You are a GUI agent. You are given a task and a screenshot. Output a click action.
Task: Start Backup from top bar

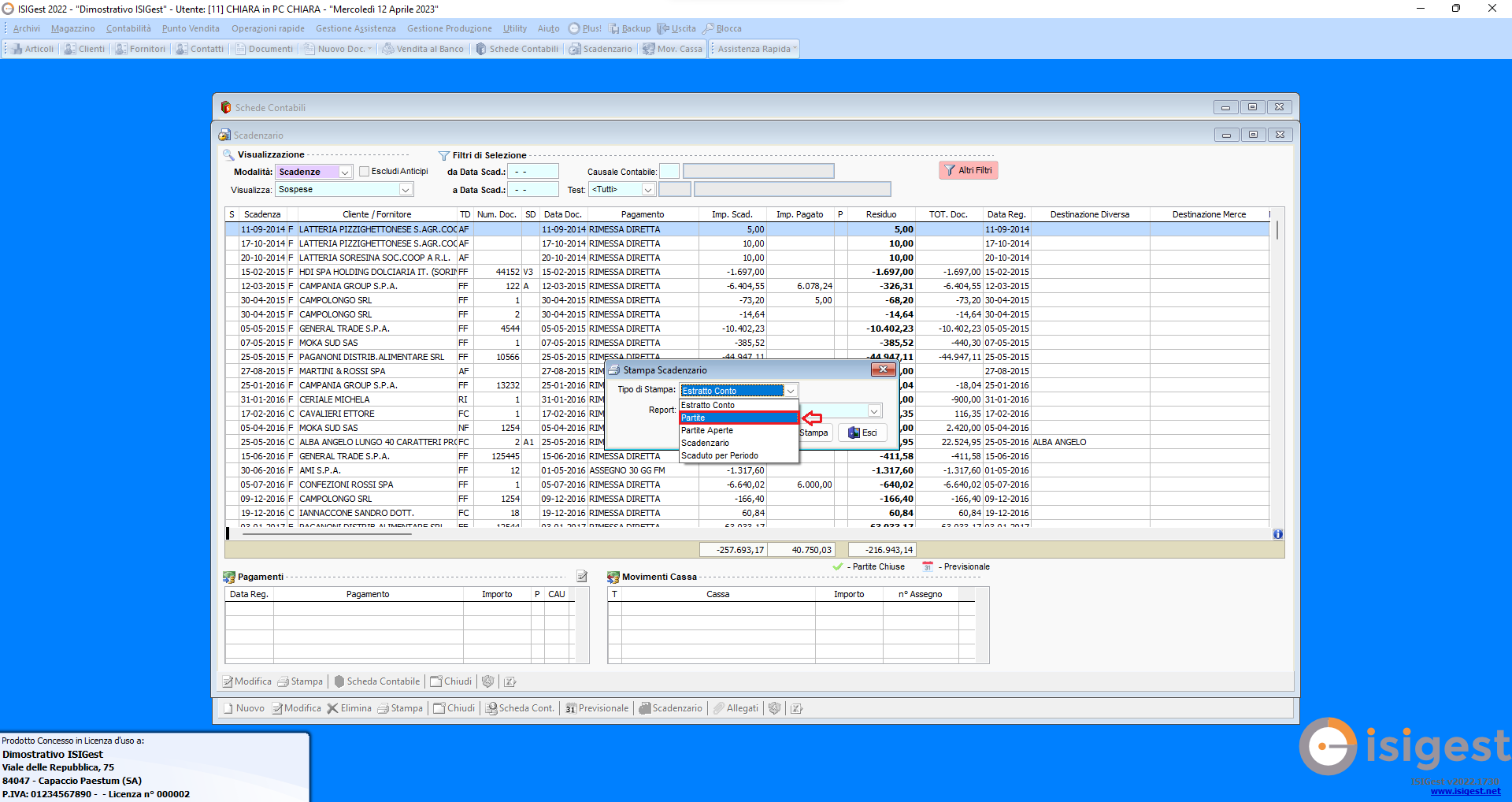pos(630,28)
